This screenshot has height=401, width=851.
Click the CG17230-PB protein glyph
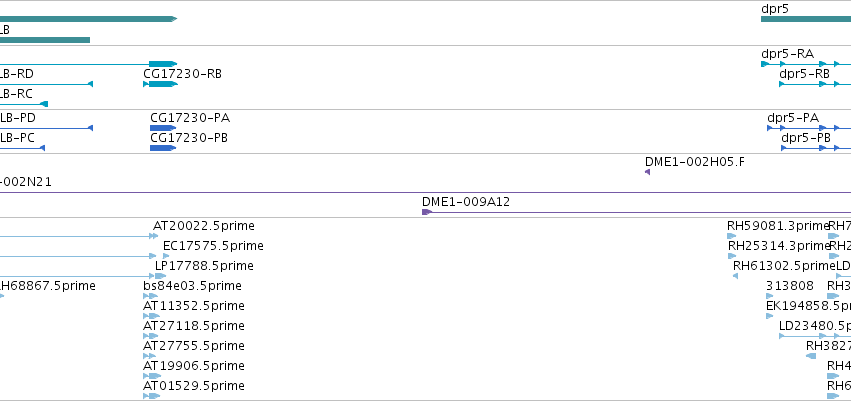pyautogui.click(x=163, y=148)
